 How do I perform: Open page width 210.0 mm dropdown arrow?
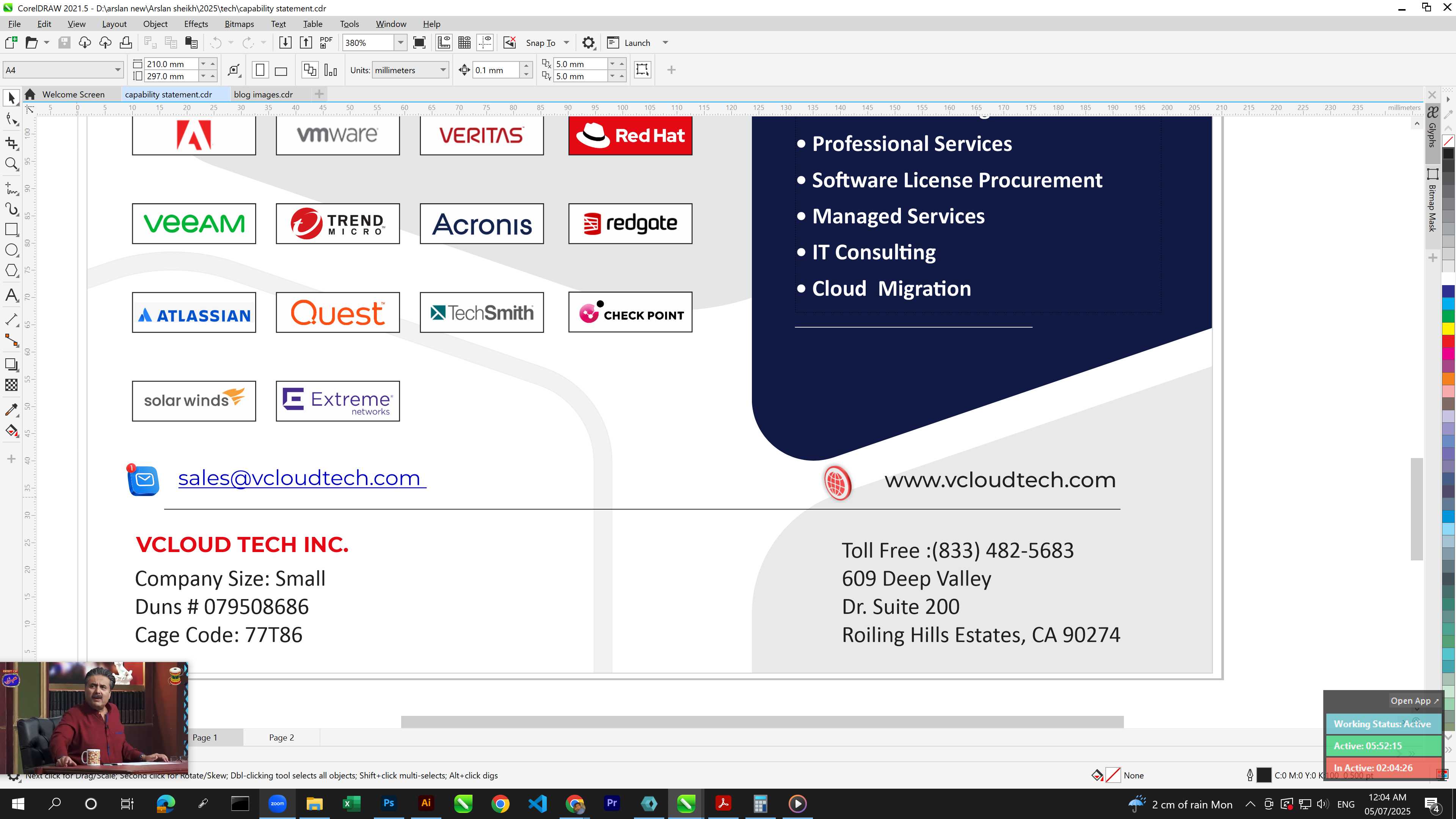[203, 64]
